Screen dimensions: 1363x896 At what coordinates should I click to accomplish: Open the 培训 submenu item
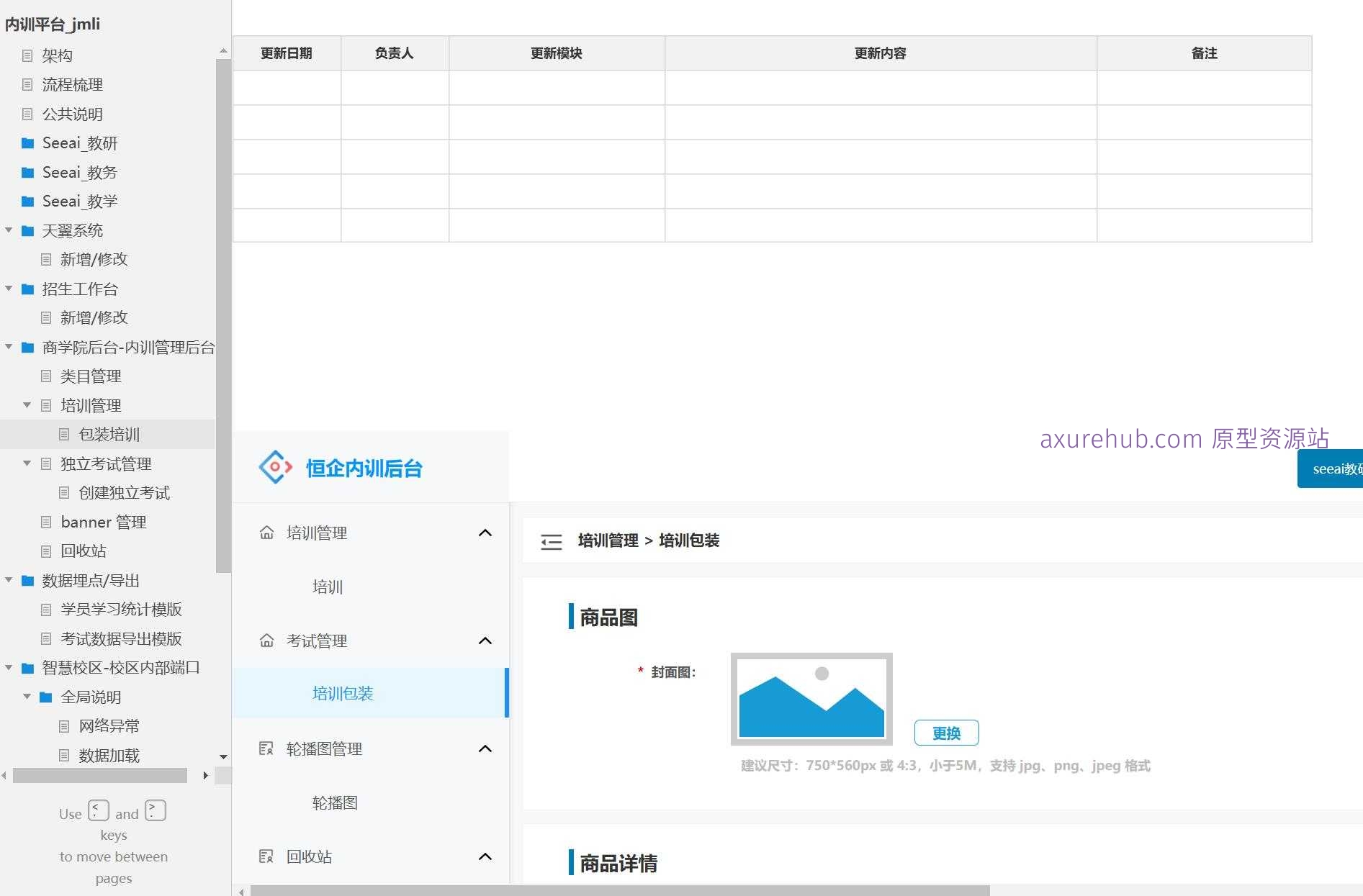328,587
